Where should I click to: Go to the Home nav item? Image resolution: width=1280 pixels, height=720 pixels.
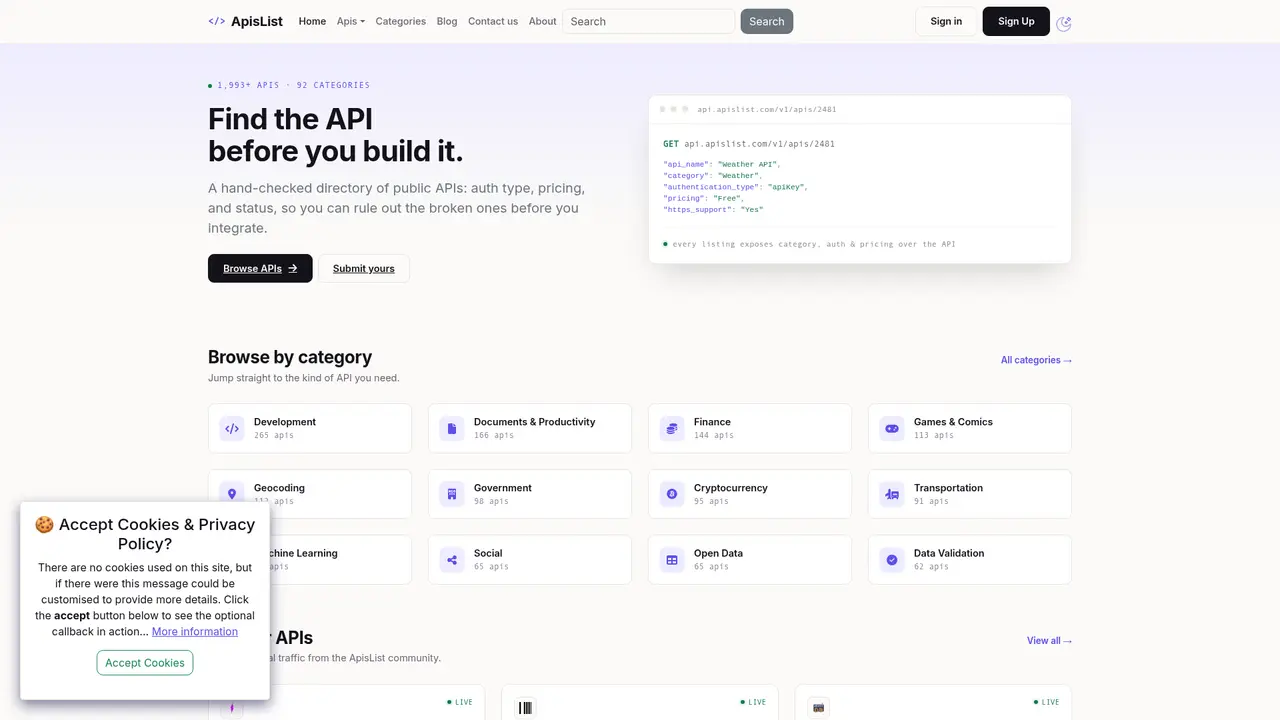pyautogui.click(x=312, y=21)
